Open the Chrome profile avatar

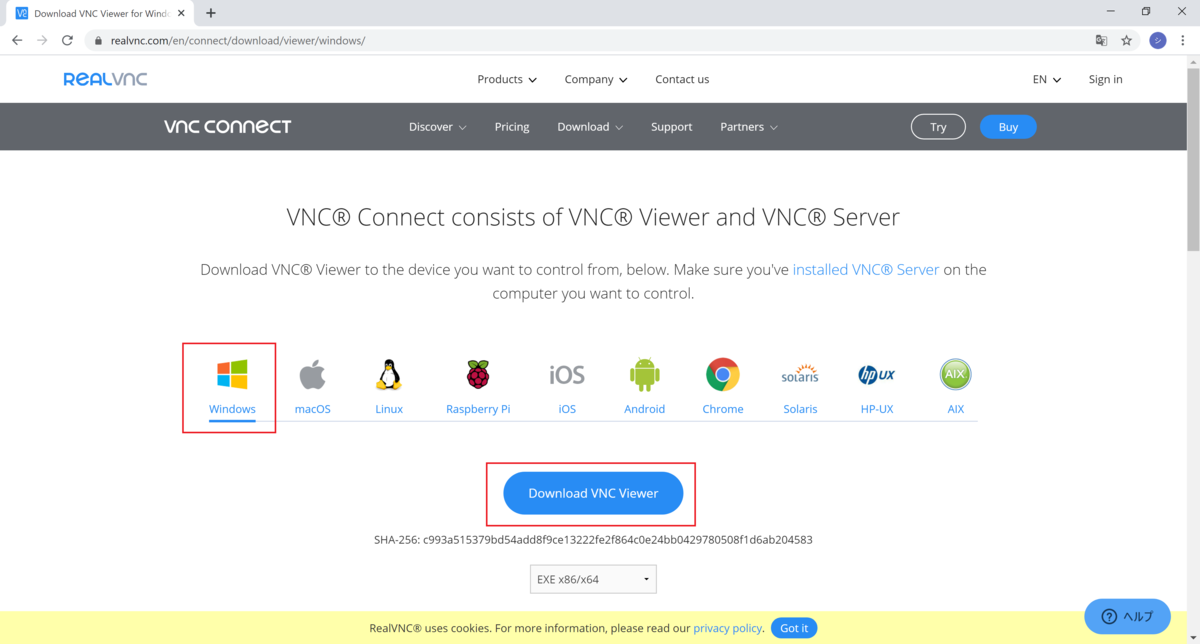(1158, 41)
